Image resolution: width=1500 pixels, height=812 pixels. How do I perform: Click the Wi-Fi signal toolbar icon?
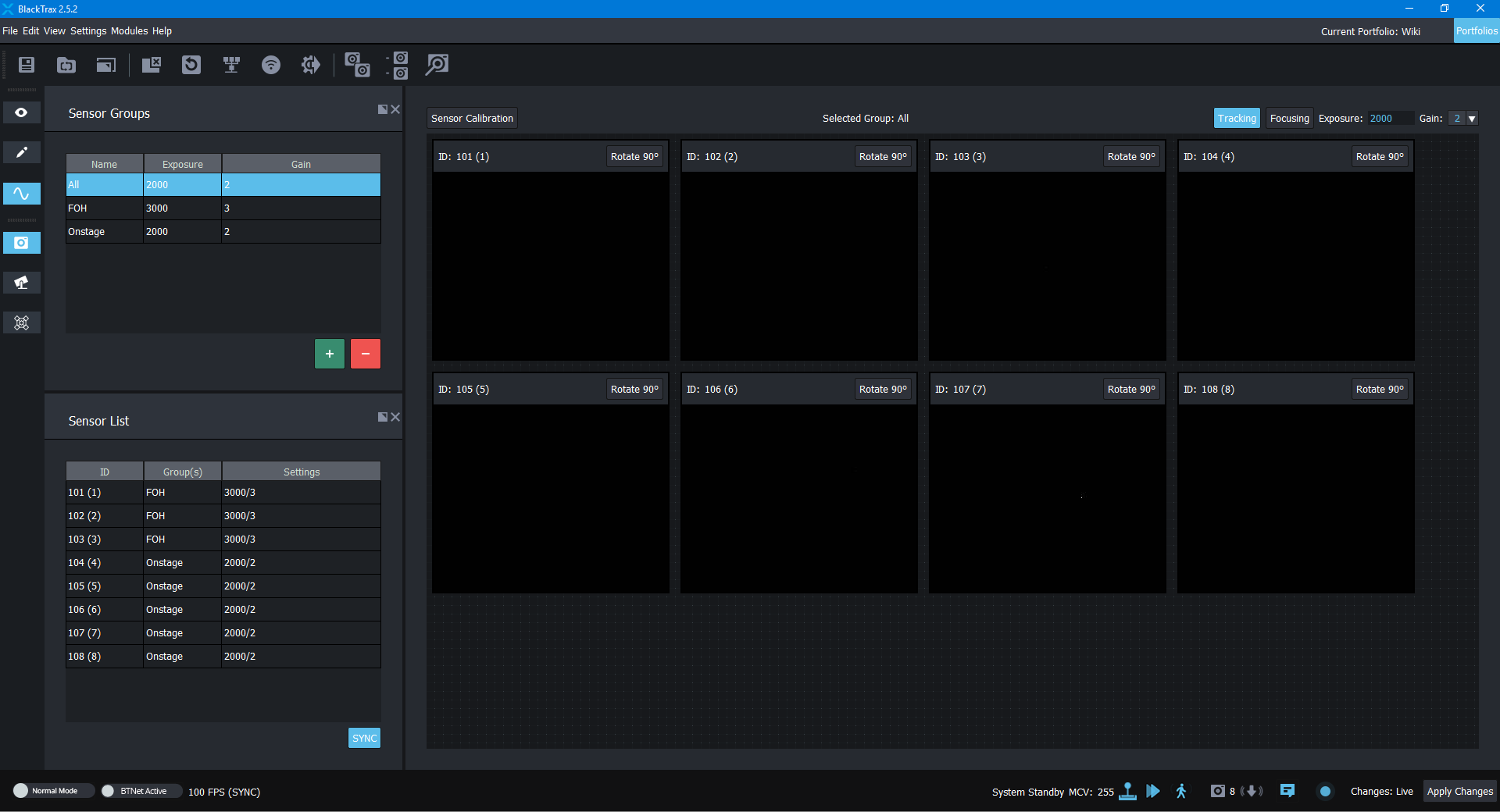pos(270,65)
